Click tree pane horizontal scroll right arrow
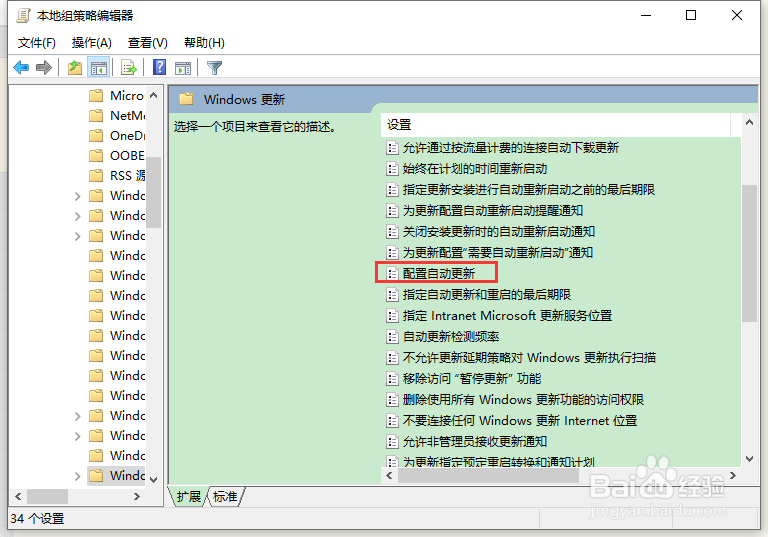Viewport: 768px width, 537px height. tap(137, 496)
